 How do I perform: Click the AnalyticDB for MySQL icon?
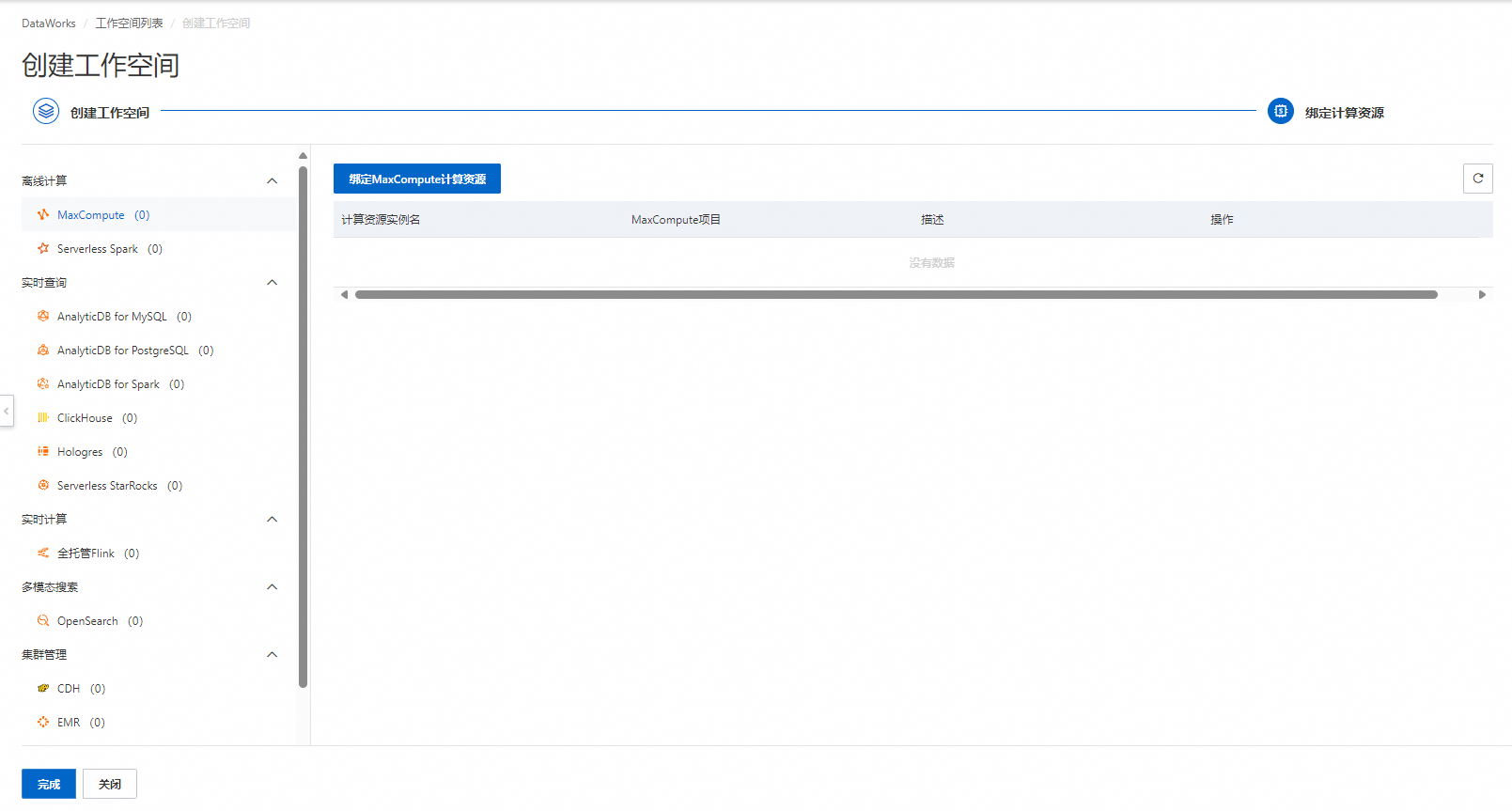click(43, 317)
